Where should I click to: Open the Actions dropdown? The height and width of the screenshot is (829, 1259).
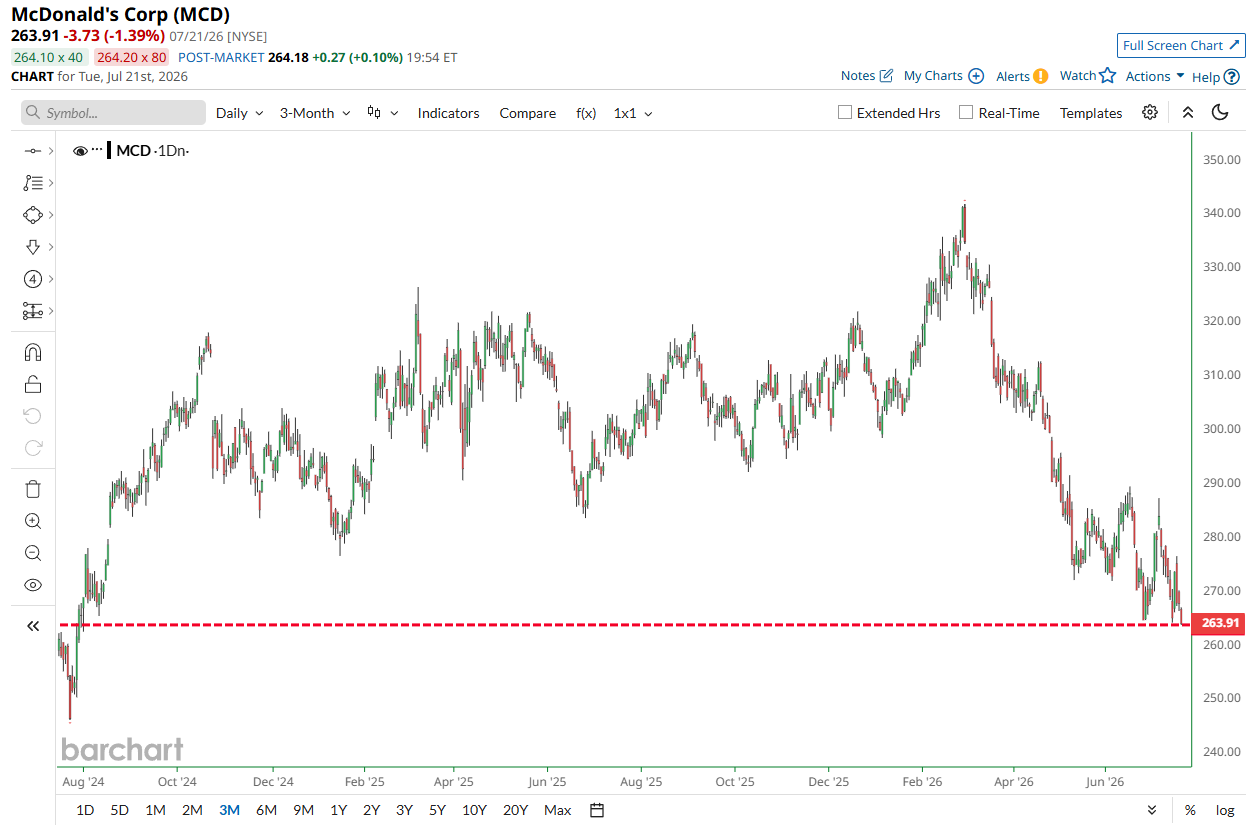point(1155,76)
